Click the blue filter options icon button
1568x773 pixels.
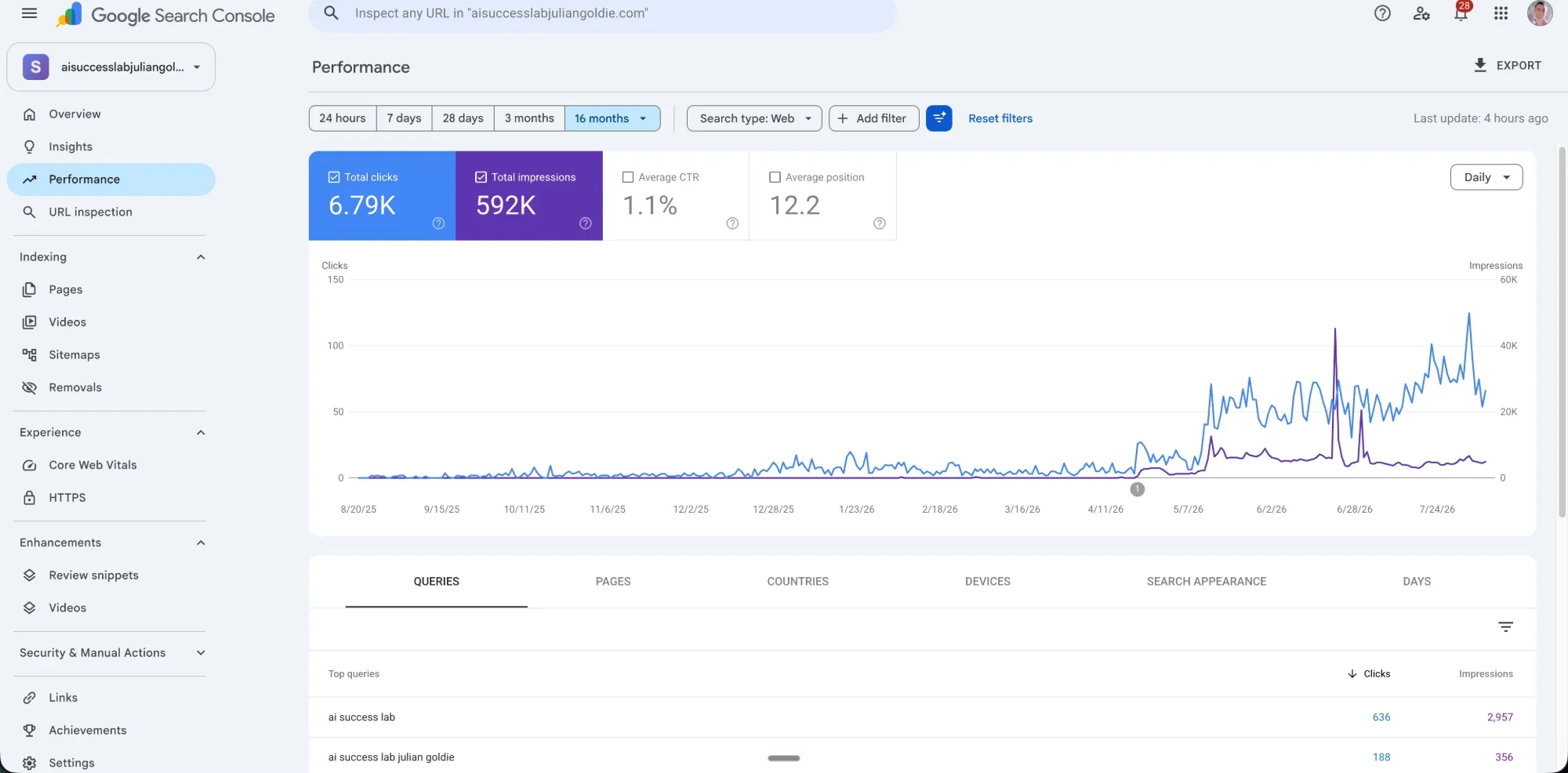tap(938, 118)
